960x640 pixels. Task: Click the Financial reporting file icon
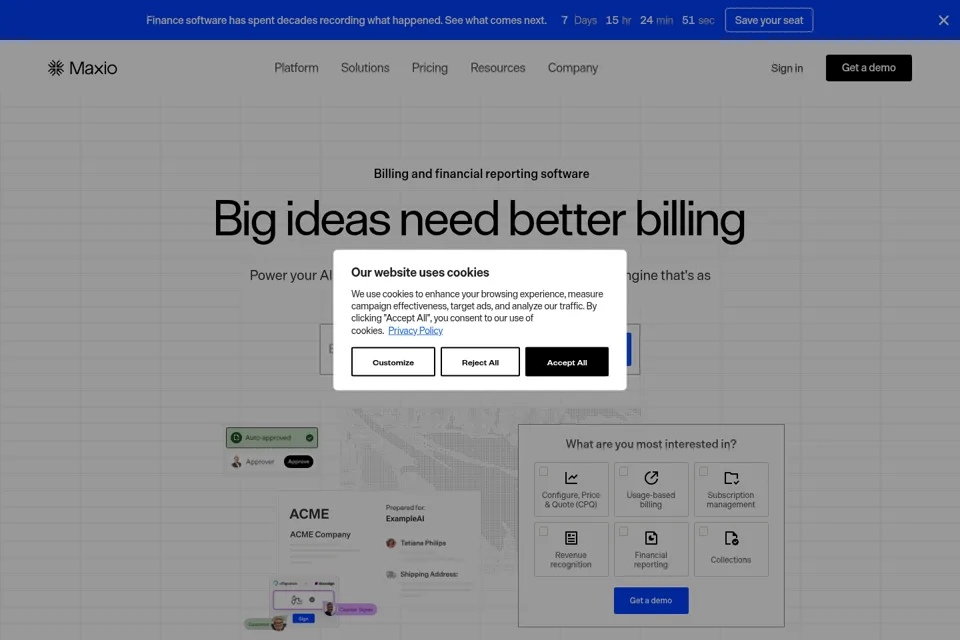coord(651,538)
